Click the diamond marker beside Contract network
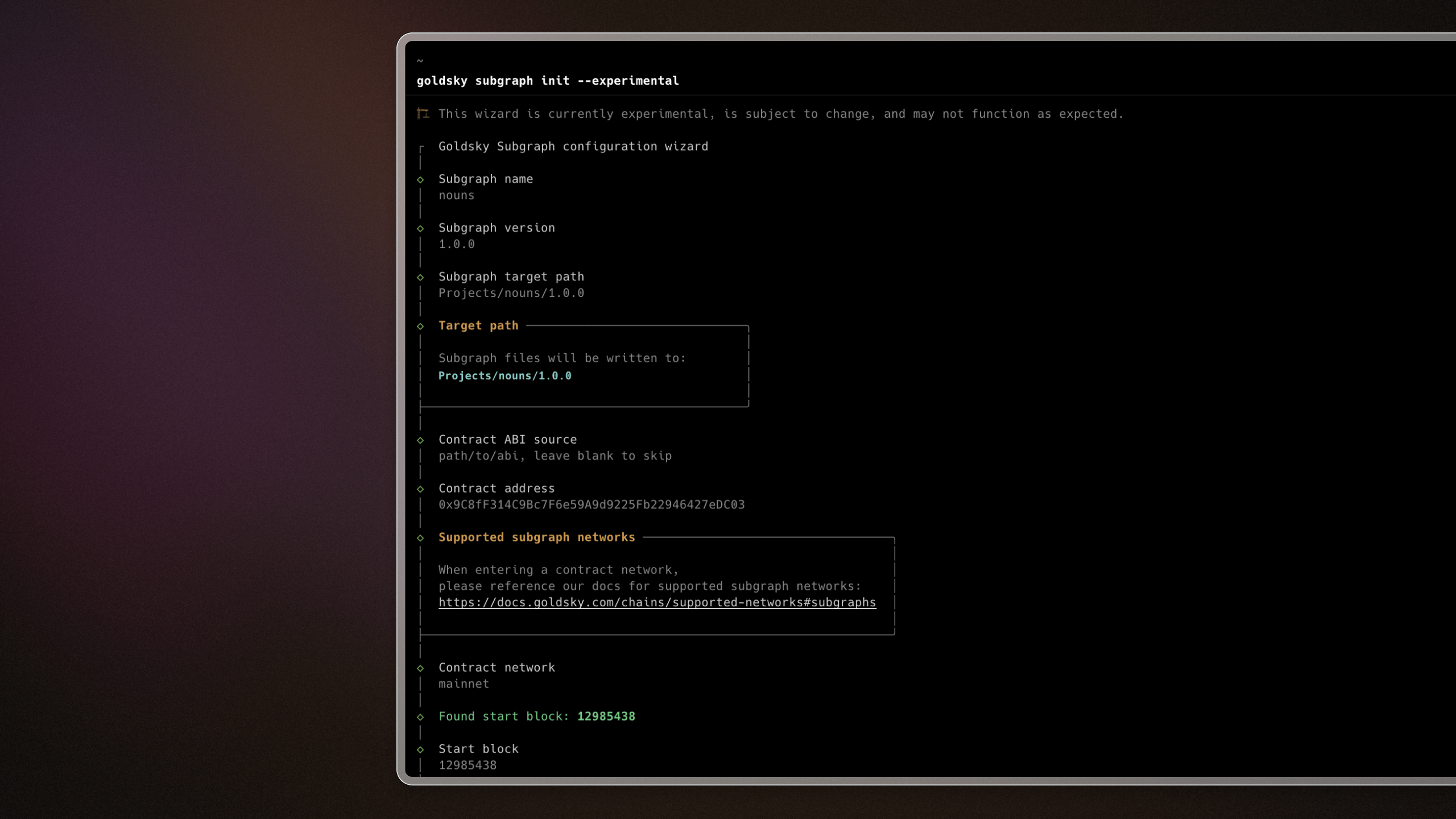Viewport: 1456px width, 819px height. (x=420, y=668)
